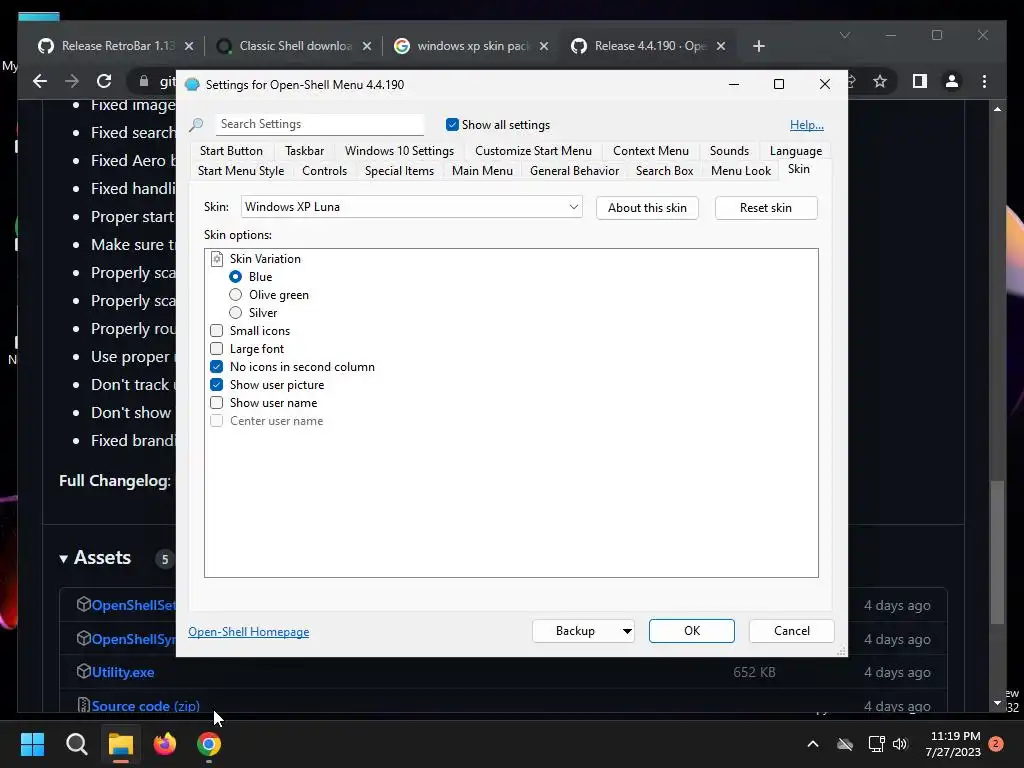This screenshot has width=1024, height=768.
Task: Click the Chrome page vertical scrollbar thumb
Action: [x=997, y=552]
